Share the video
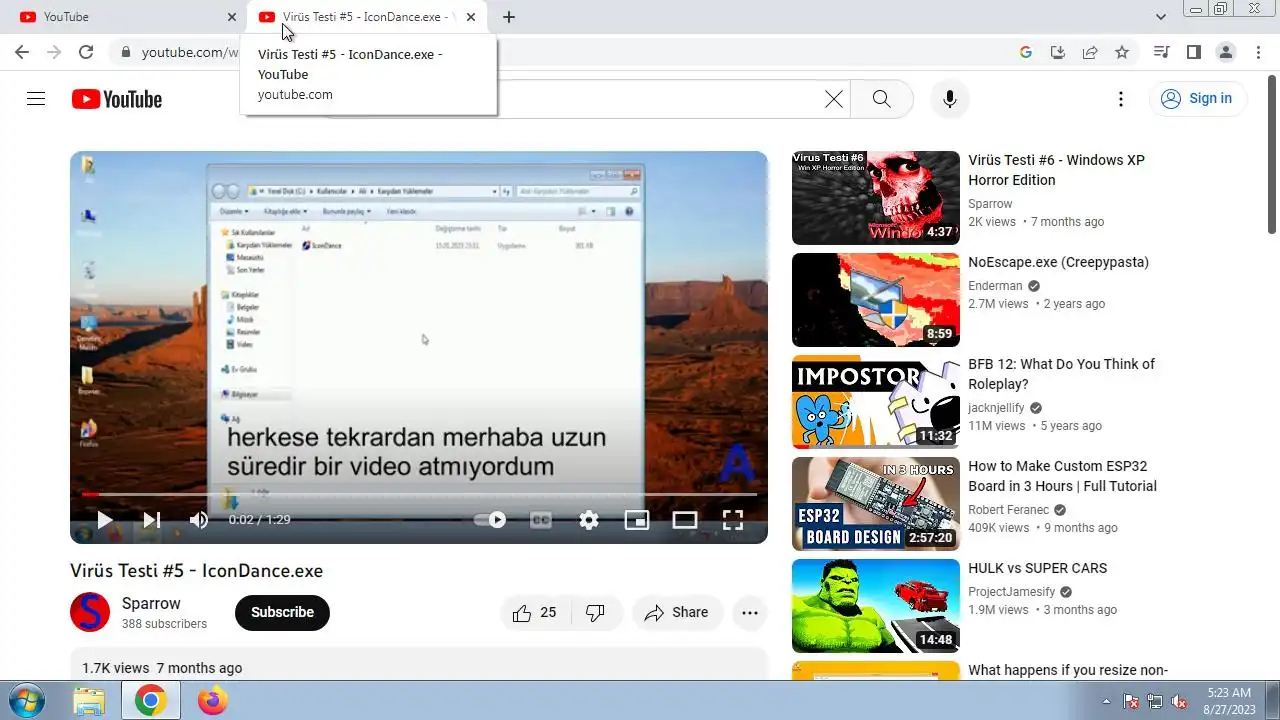Screen dimensions: 1280x720 click(x=677, y=613)
